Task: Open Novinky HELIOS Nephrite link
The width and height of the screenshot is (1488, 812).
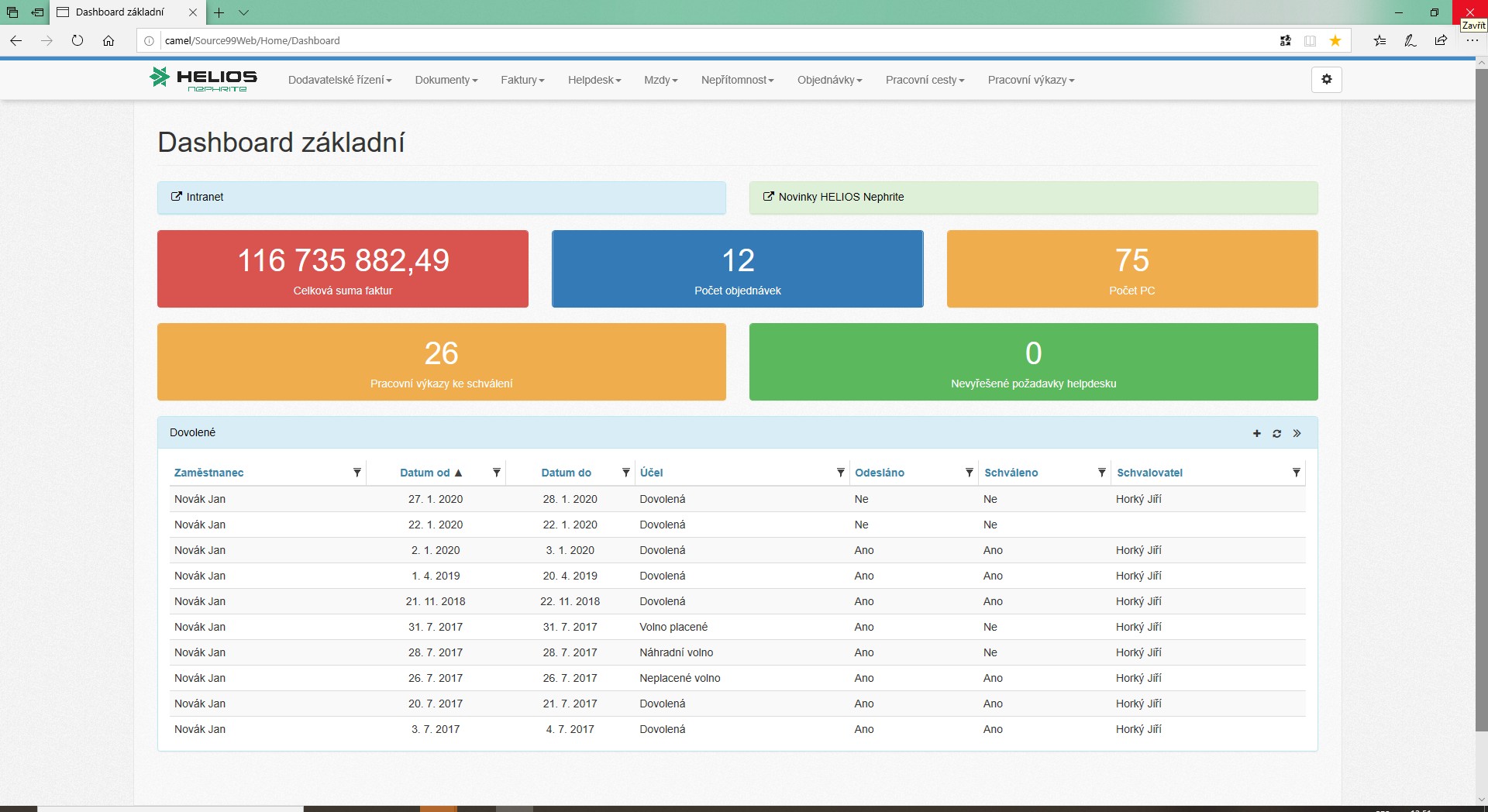Action: coord(840,198)
